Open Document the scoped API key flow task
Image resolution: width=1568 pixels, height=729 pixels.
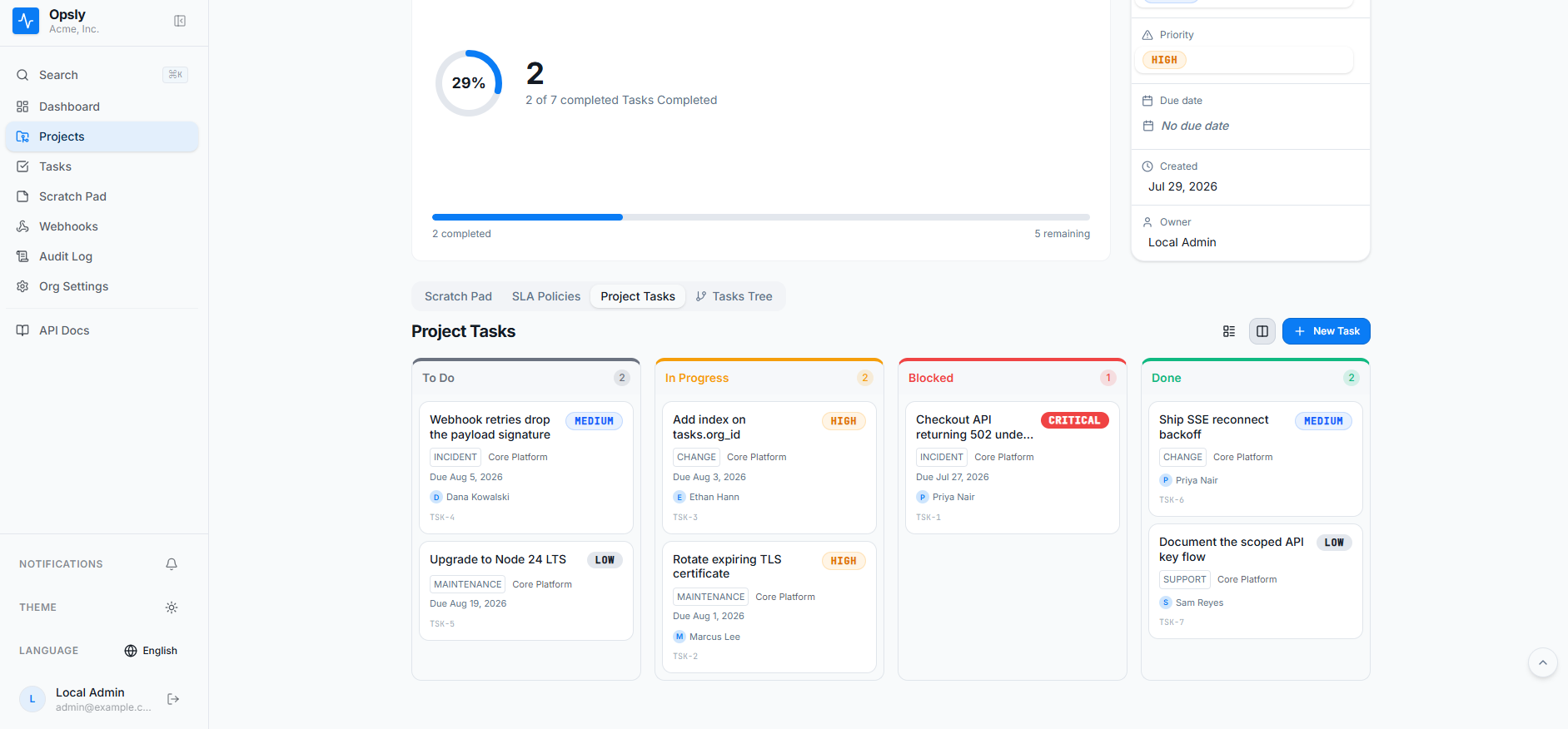click(x=1256, y=581)
